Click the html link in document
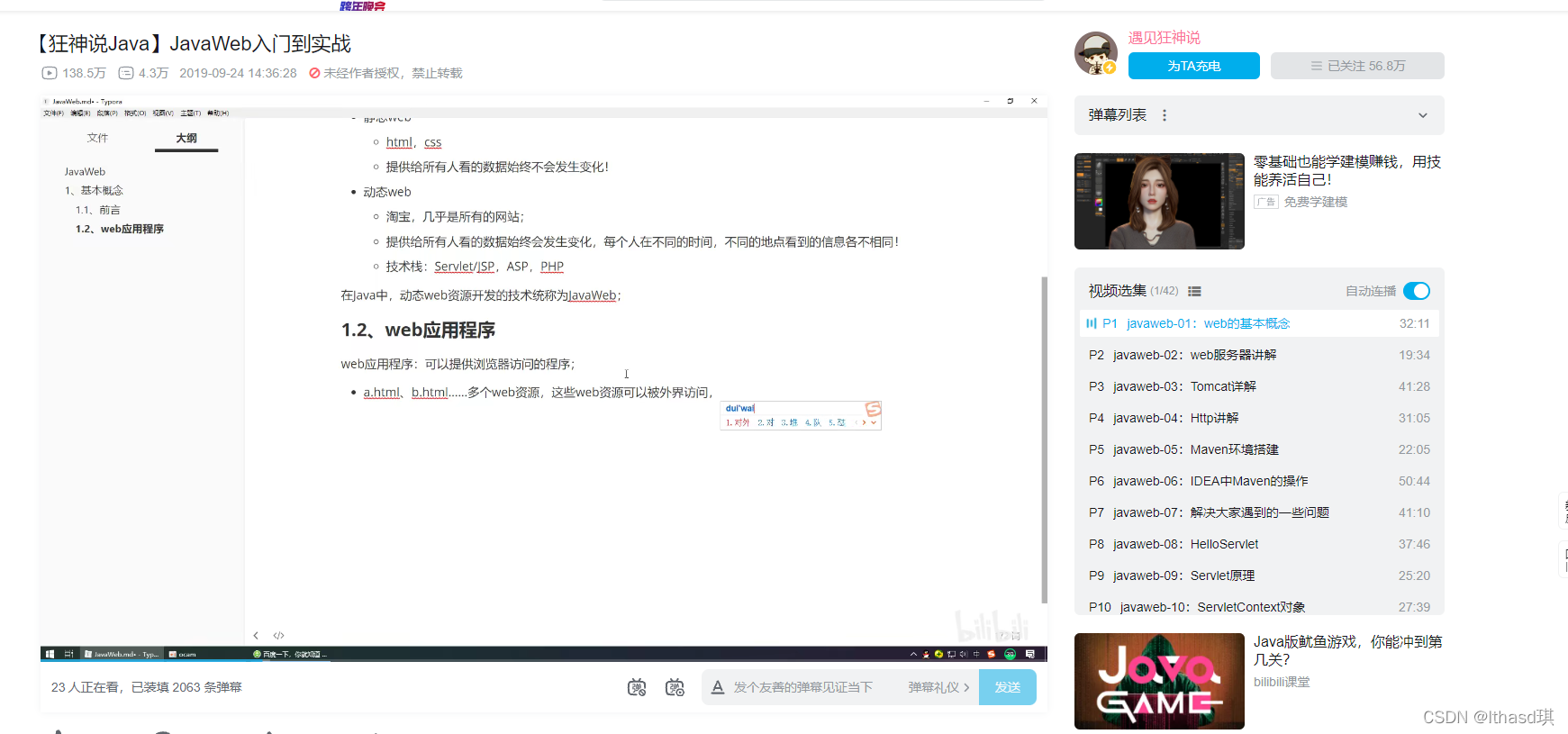The height and width of the screenshot is (734, 1568). click(399, 142)
